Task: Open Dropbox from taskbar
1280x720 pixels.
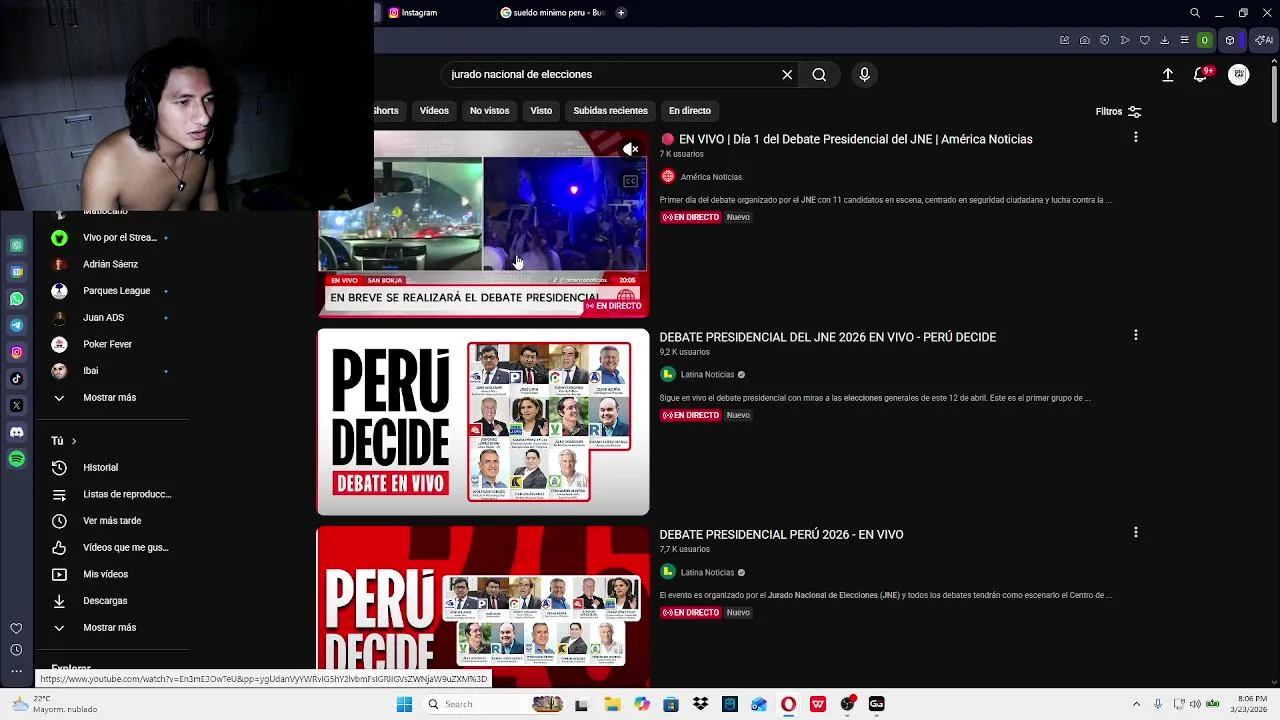Action: coord(700,704)
